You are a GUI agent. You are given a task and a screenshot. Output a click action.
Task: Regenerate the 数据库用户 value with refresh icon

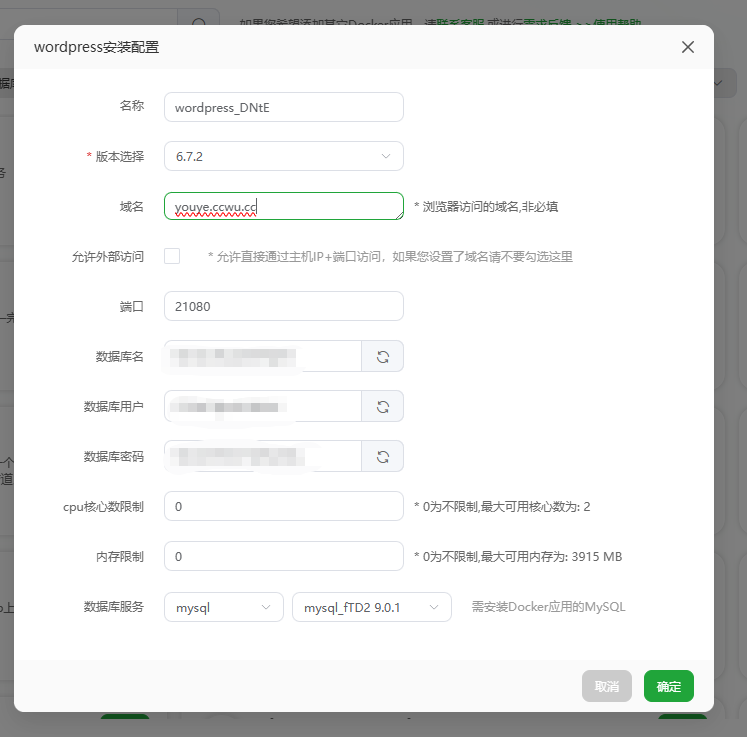382,406
